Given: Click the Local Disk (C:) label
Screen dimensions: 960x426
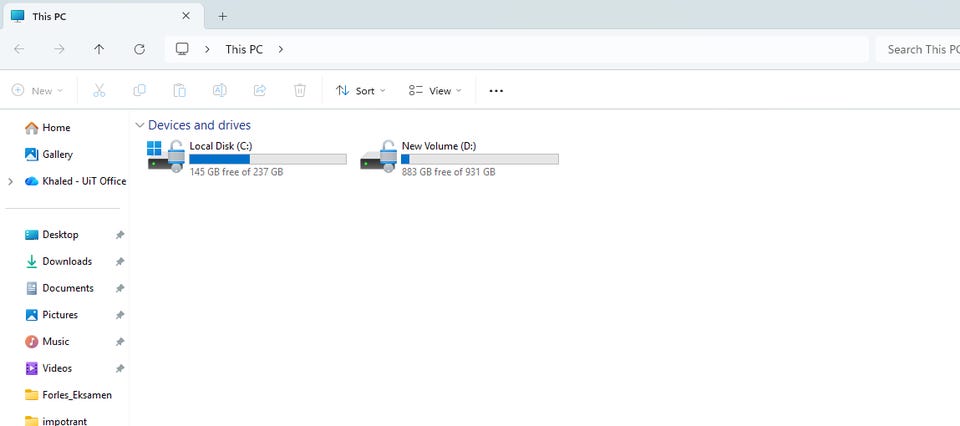Looking at the screenshot, I should click(221, 146).
